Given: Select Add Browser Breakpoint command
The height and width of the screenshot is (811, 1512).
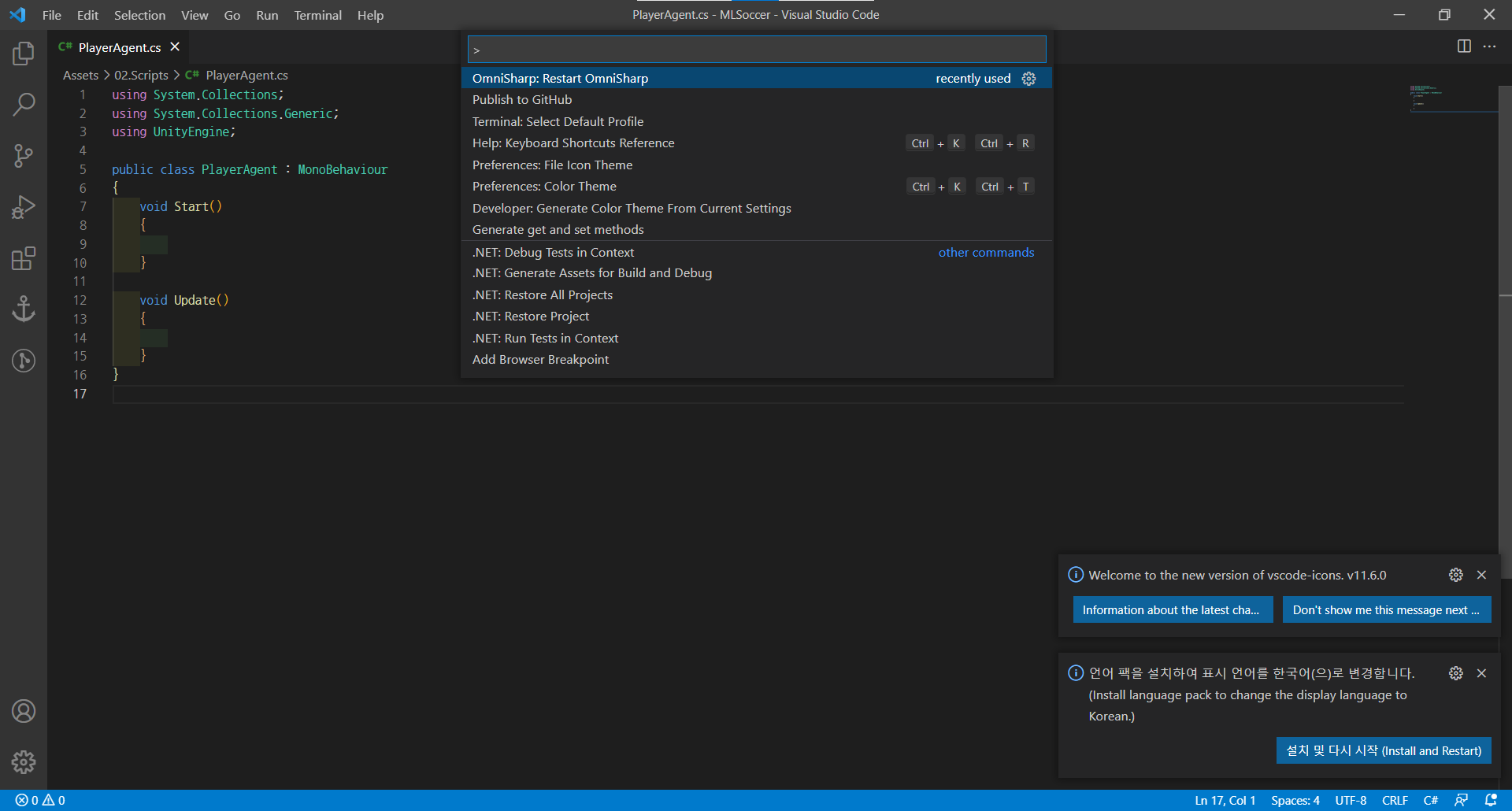Looking at the screenshot, I should (x=757, y=360).
